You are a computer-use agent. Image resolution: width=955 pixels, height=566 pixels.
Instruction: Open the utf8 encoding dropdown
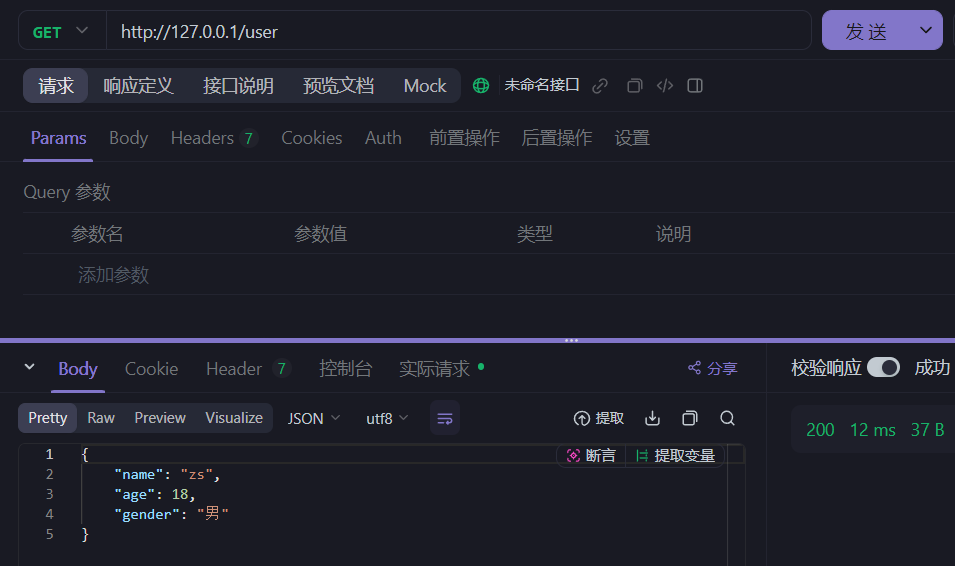pyautogui.click(x=387, y=419)
